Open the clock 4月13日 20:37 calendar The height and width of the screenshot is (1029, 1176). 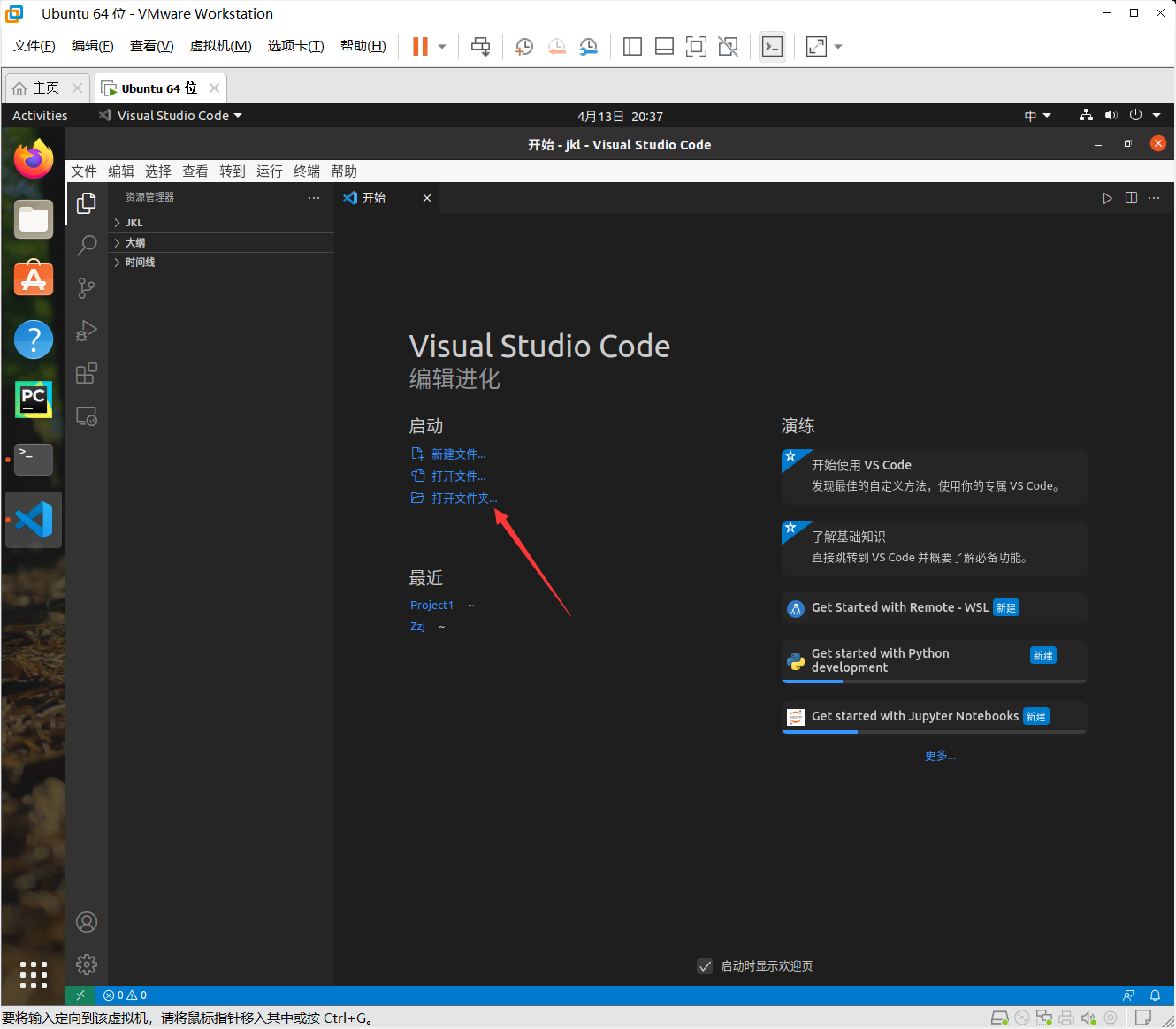(620, 117)
